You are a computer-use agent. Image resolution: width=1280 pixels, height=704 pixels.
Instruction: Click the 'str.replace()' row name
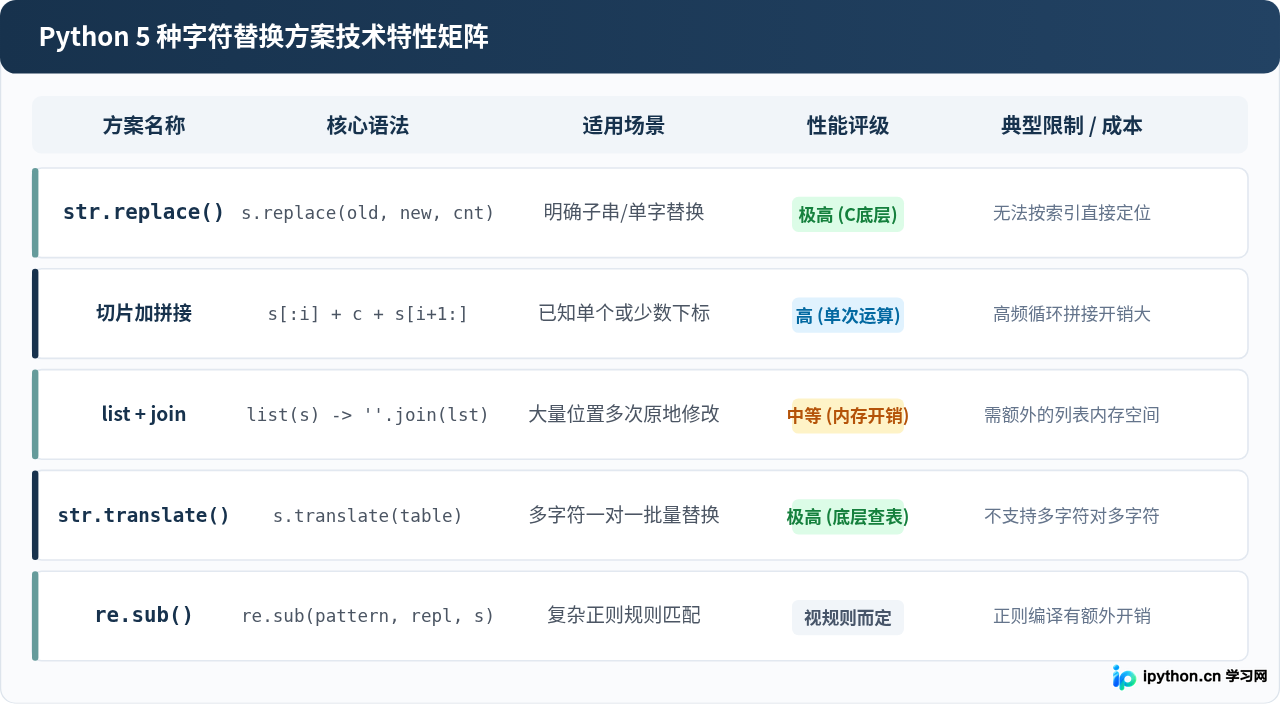144,212
